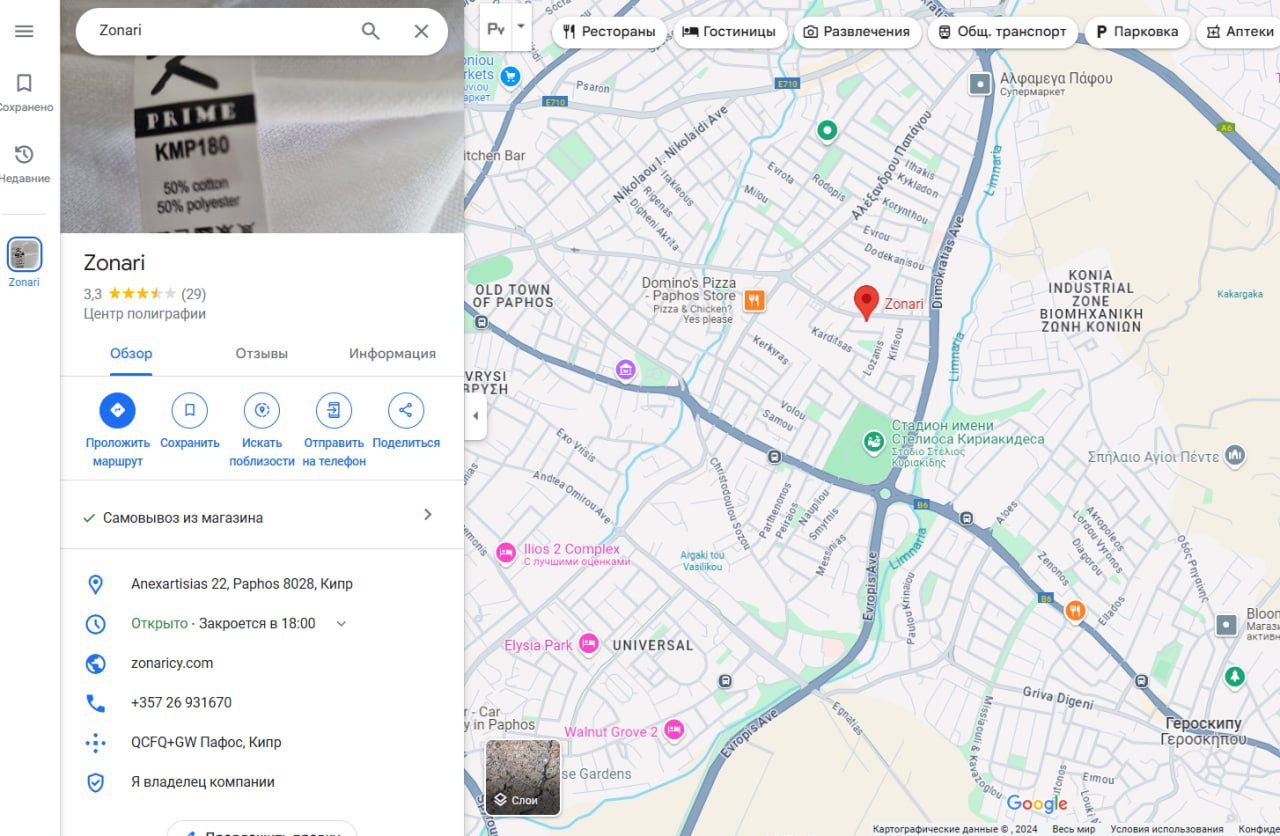Click the Pv extension button on map
The height and width of the screenshot is (836, 1280).
pos(496,30)
